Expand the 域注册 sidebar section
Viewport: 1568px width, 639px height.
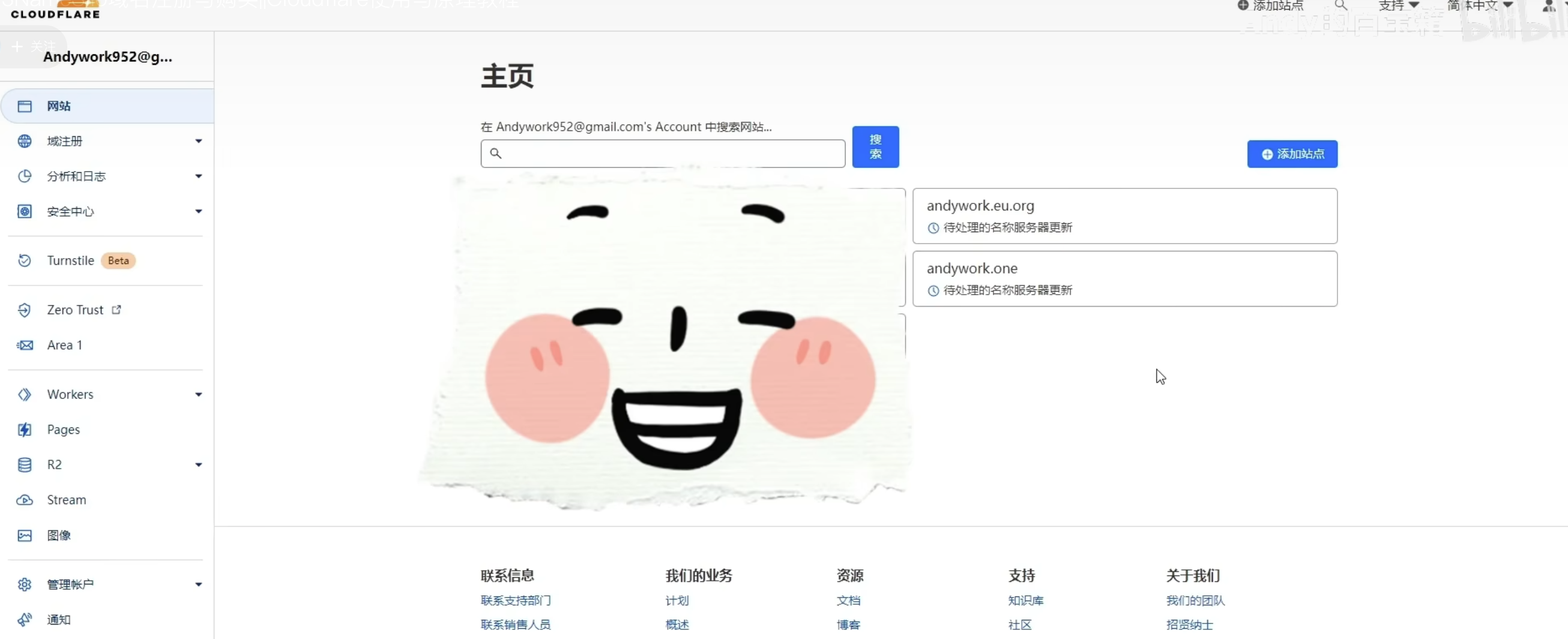click(x=198, y=141)
